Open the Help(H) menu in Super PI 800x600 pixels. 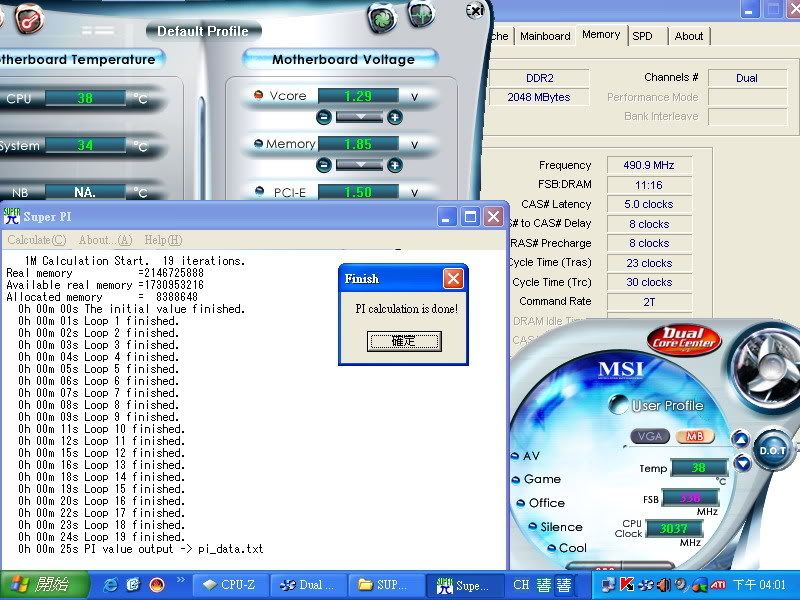point(163,240)
